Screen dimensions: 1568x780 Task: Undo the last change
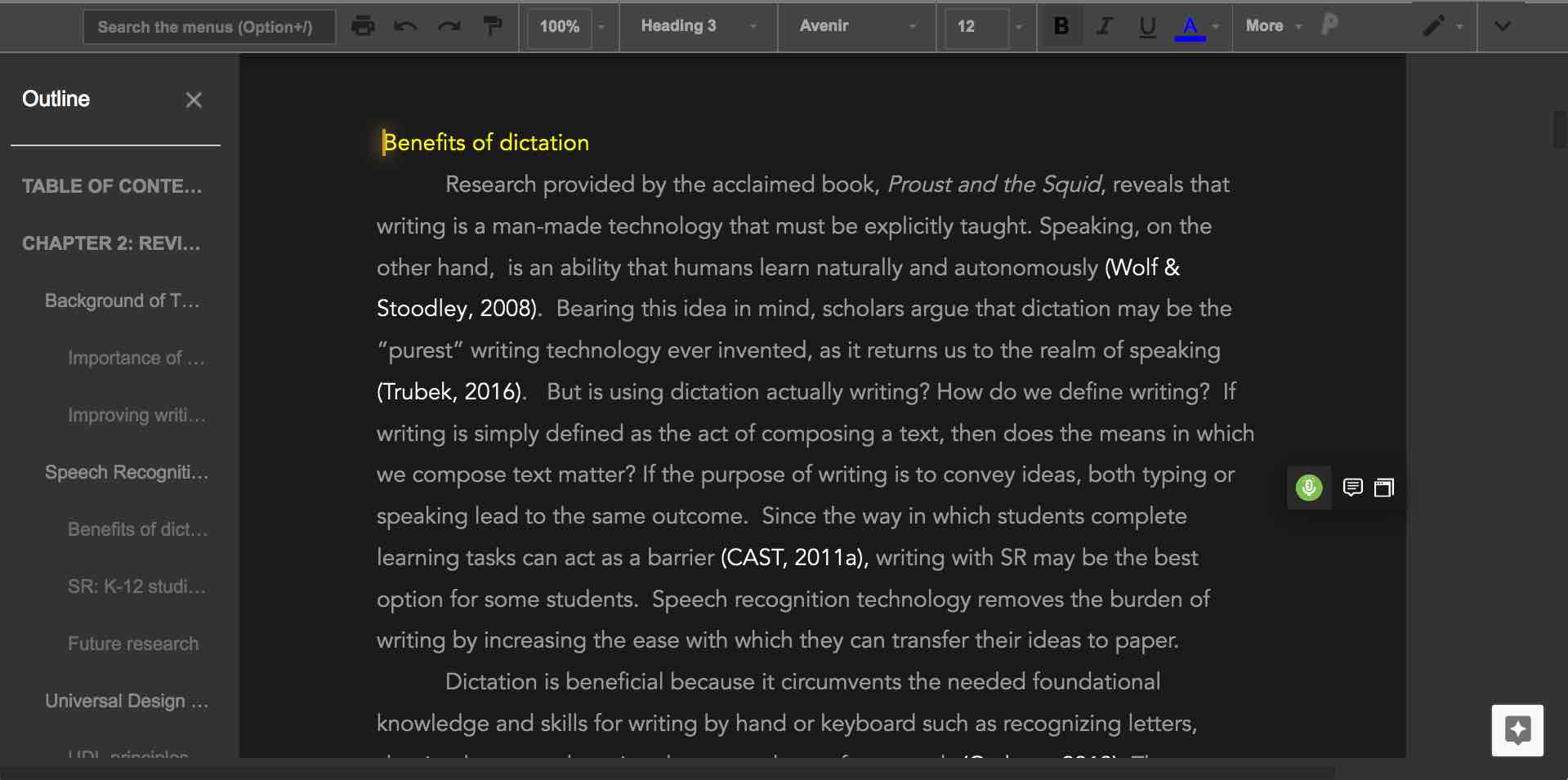[405, 27]
